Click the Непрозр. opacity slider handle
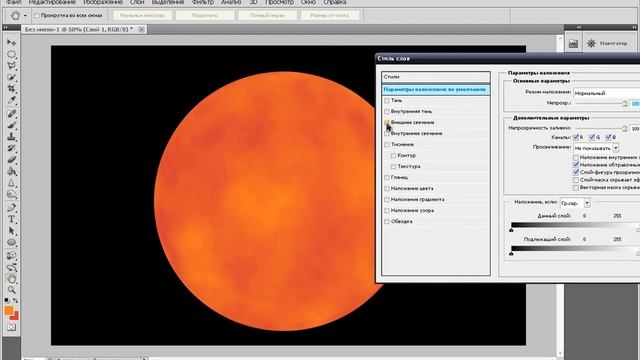The image size is (640, 360). pos(624,104)
